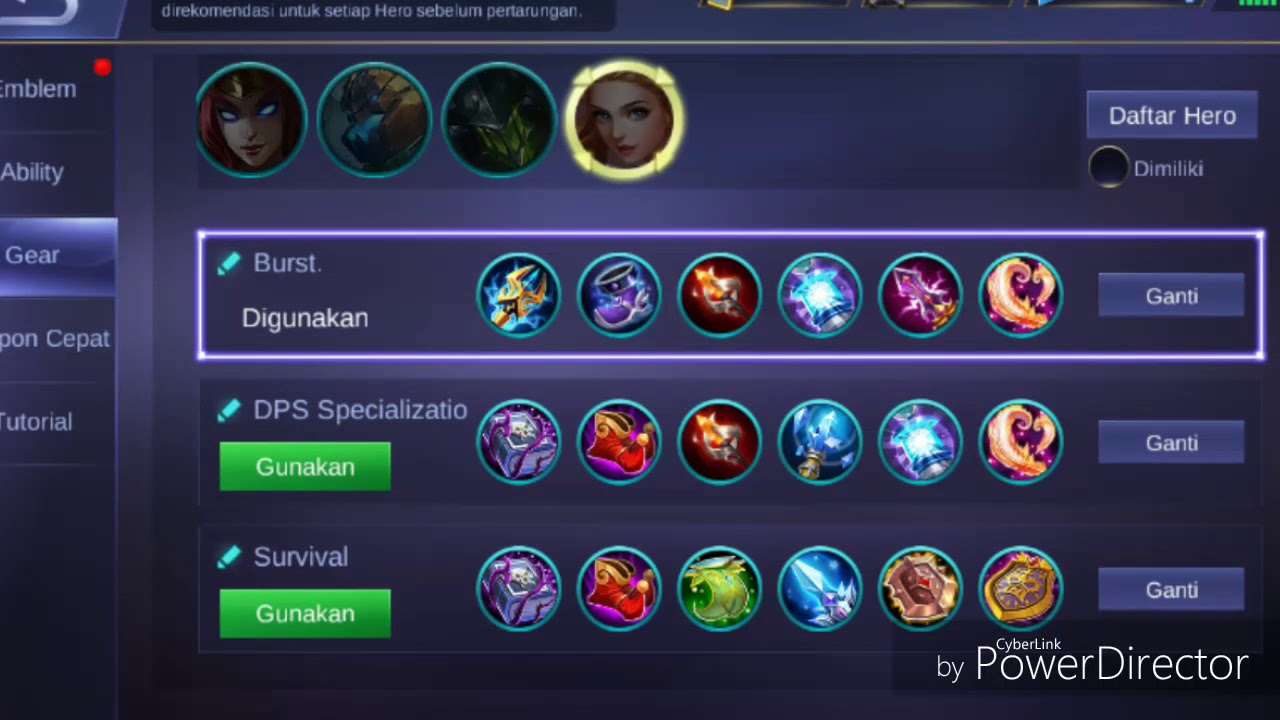Use the DPS Specialization build
1280x720 pixels.
[x=305, y=467]
